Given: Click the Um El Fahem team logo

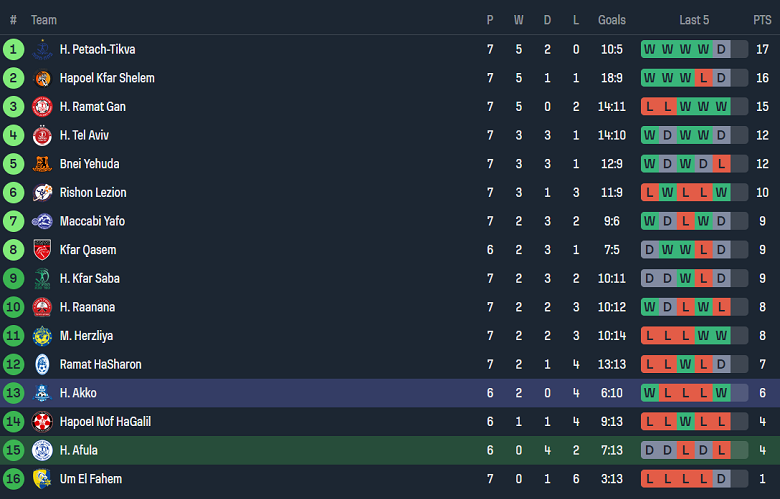Looking at the screenshot, I should click(42, 479).
